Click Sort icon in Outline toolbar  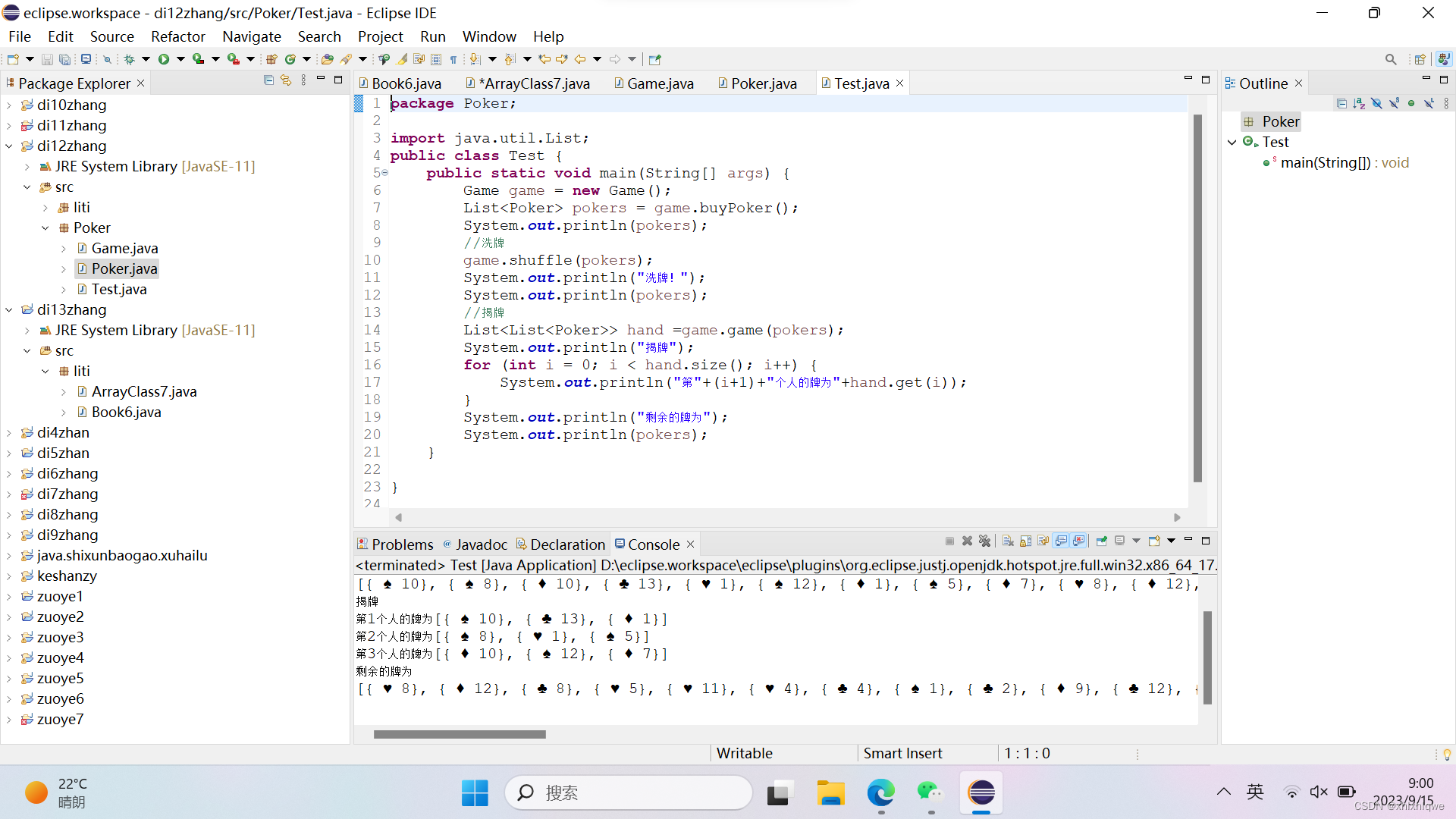tap(1358, 103)
